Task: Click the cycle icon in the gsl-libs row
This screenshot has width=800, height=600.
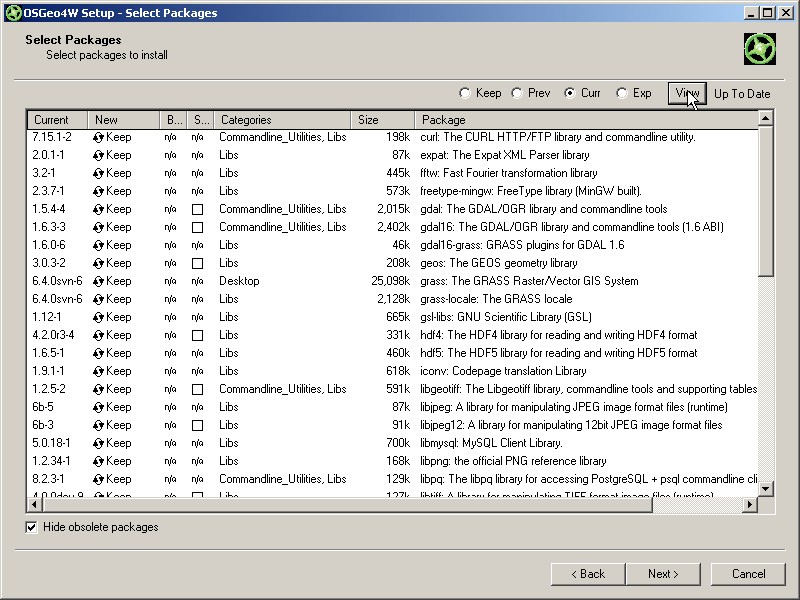Action: (x=98, y=317)
